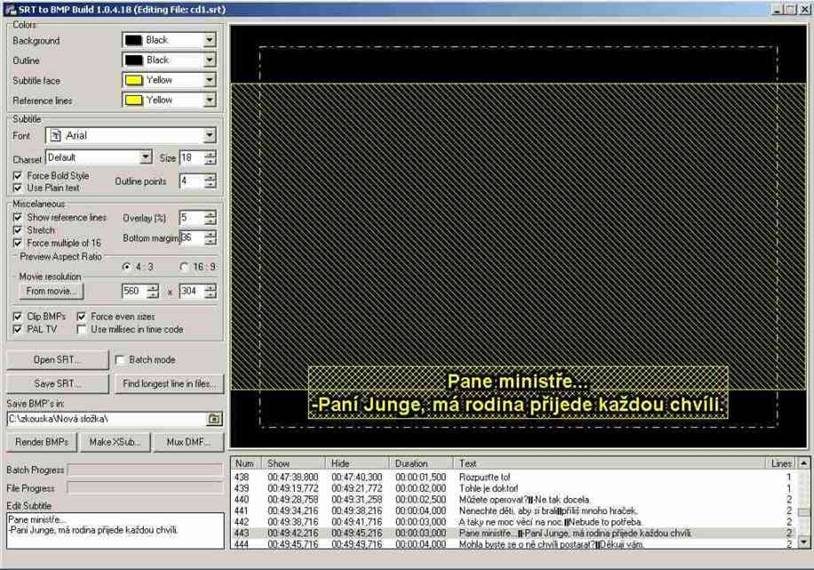Open the Background color dropdown
Image resolution: width=814 pixels, height=570 pixels.
pos(209,40)
